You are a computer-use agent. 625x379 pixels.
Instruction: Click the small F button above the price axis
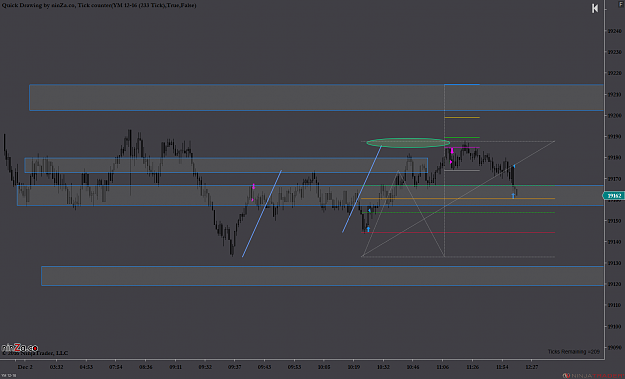click(621, 3)
